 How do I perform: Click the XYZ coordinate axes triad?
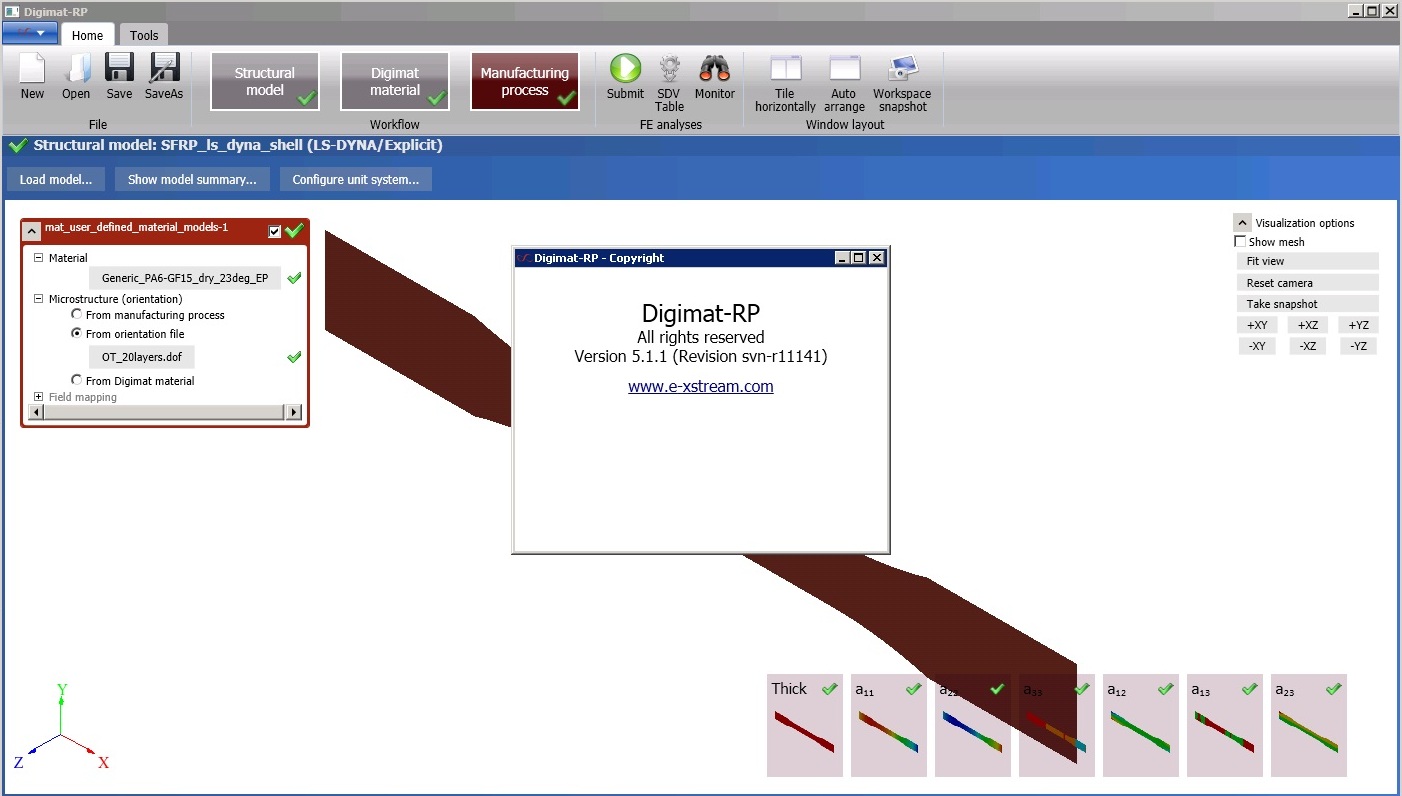[61, 727]
